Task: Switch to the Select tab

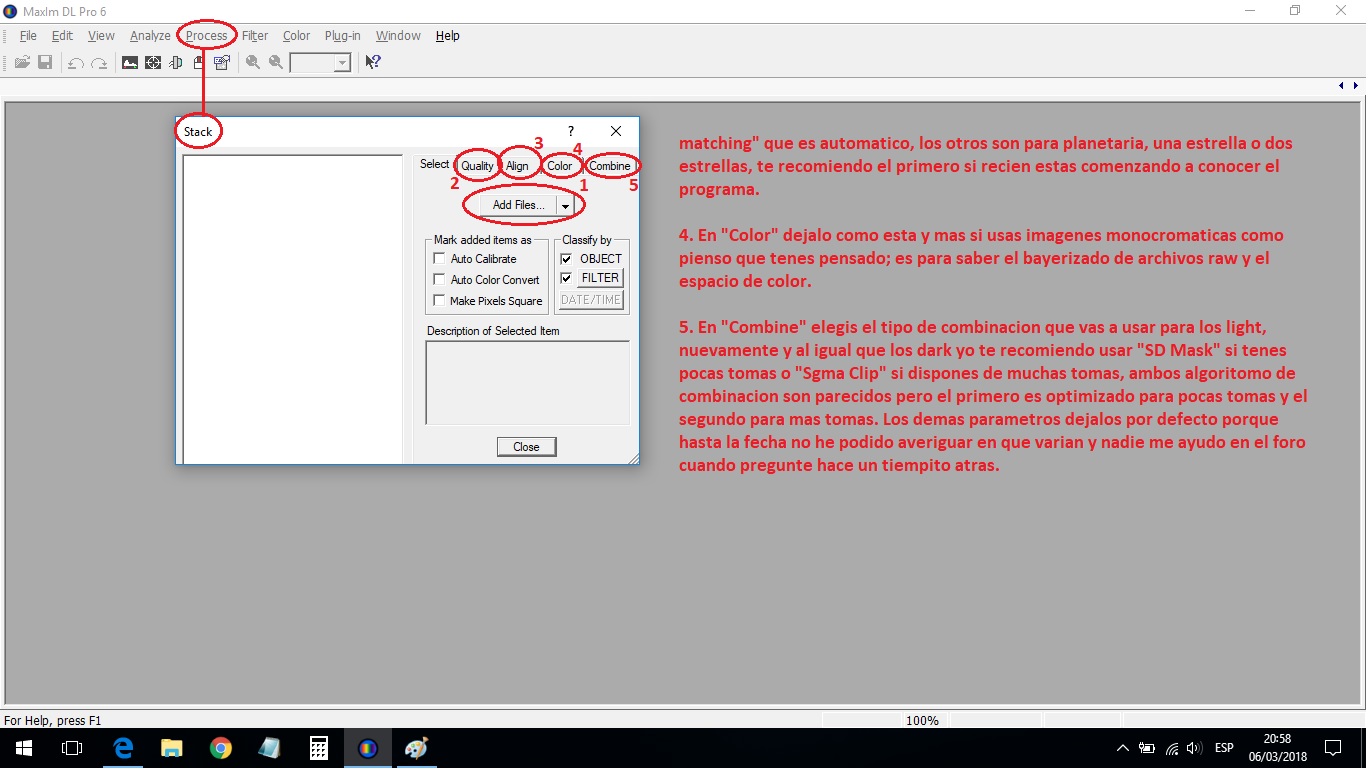Action: coord(435,164)
